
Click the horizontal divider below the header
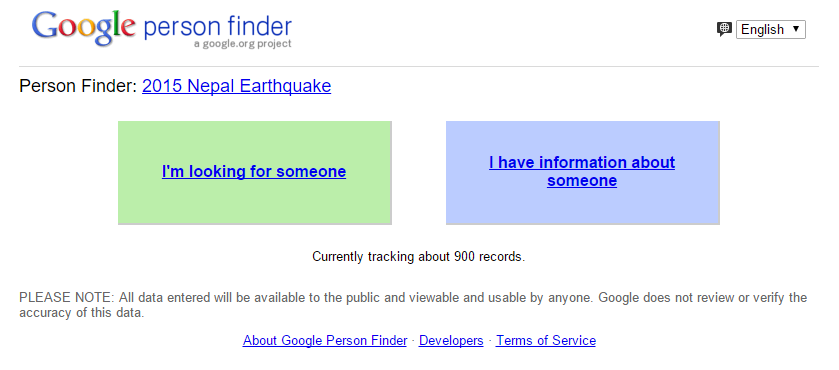pyautogui.click(x=419, y=66)
